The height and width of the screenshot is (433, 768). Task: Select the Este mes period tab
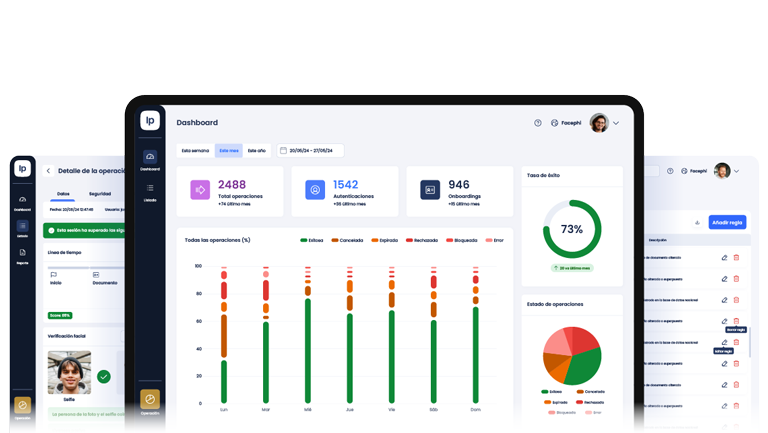229,150
